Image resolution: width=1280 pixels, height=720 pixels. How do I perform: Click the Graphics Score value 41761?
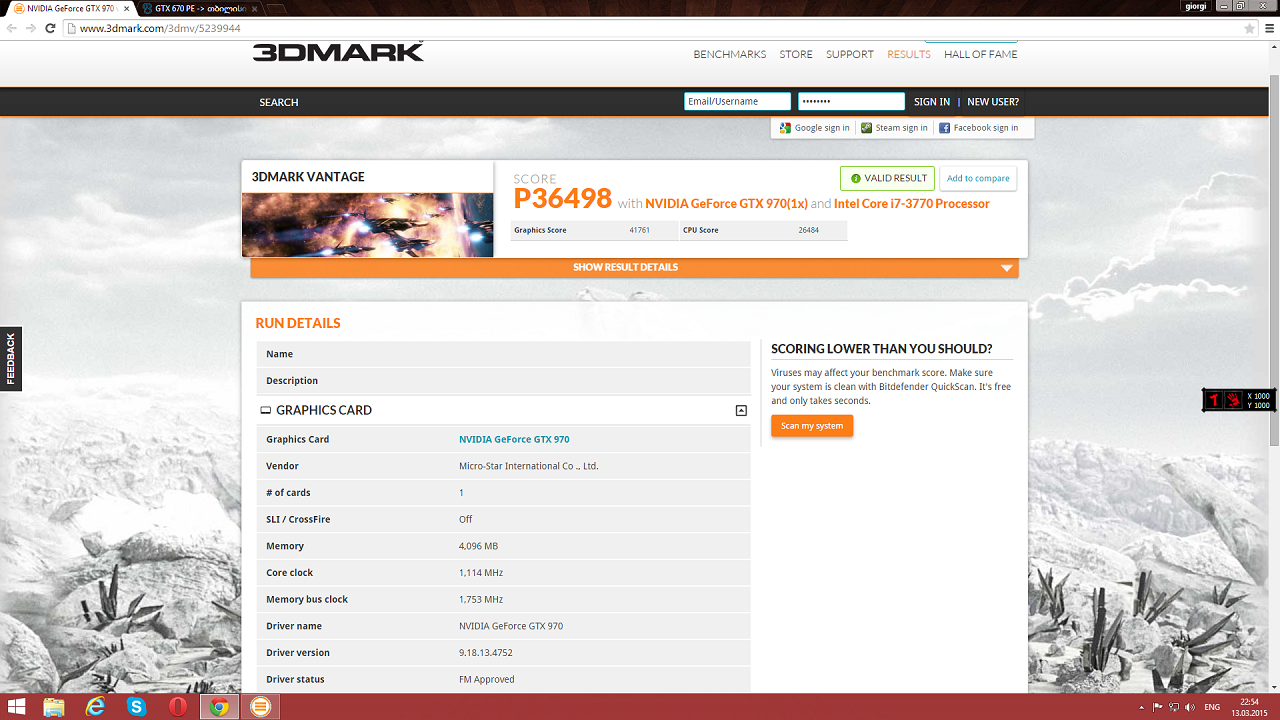640,230
